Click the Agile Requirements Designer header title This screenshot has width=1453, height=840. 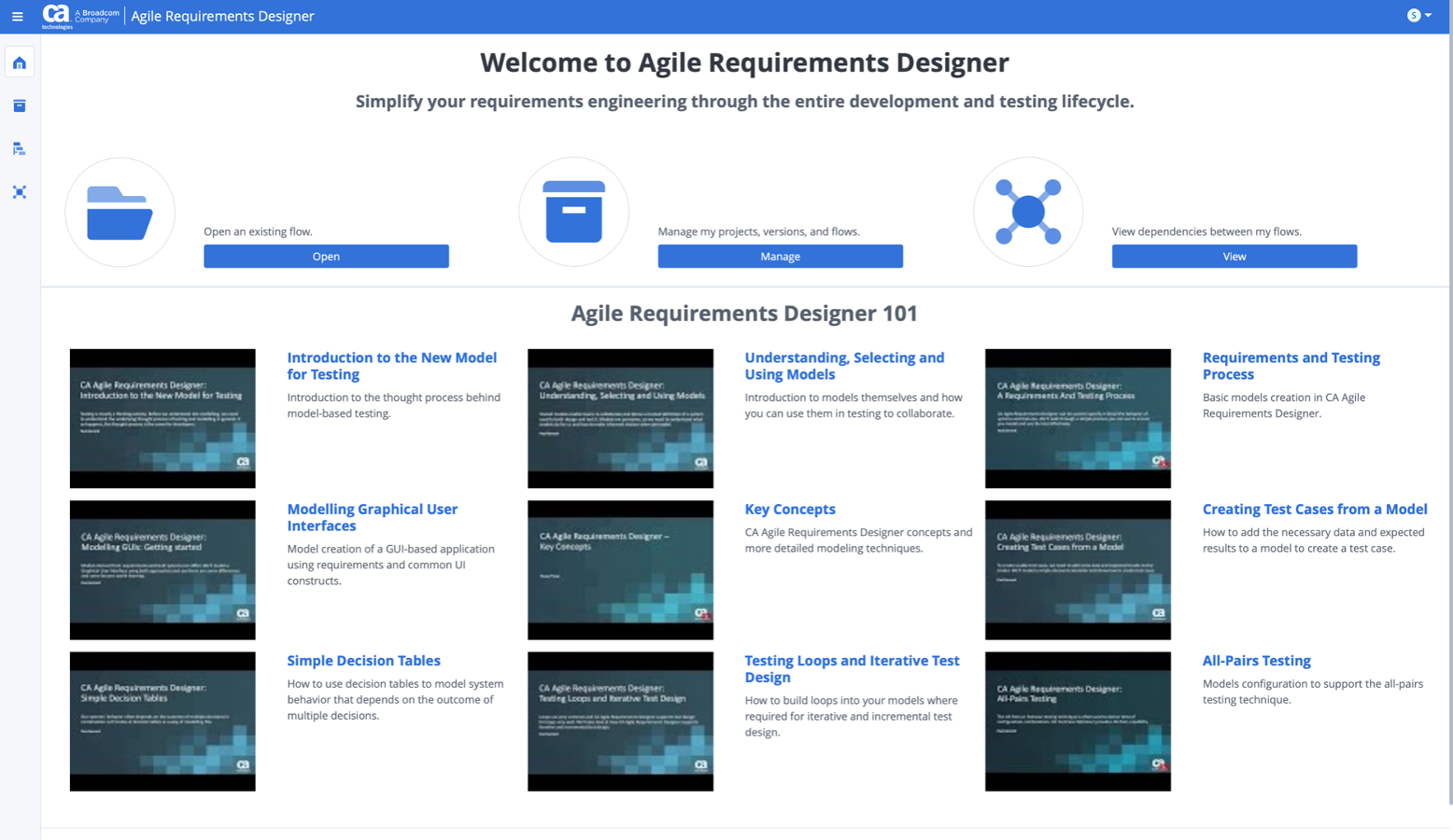point(222,15)
